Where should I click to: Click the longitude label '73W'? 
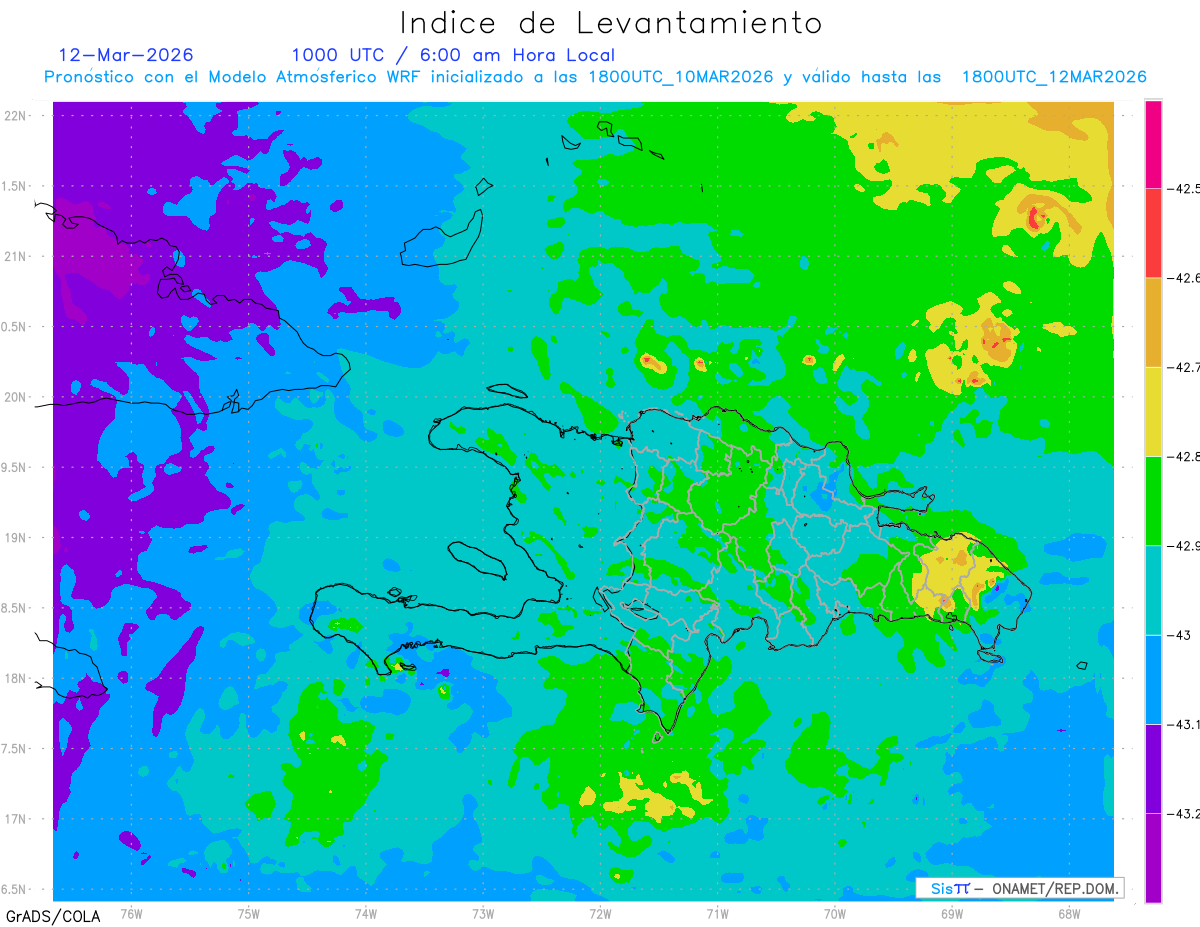(x=483, y=912)
